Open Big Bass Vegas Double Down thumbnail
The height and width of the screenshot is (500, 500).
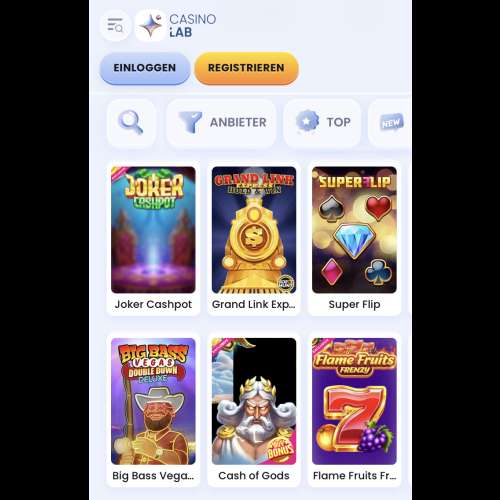coord(153,401)
